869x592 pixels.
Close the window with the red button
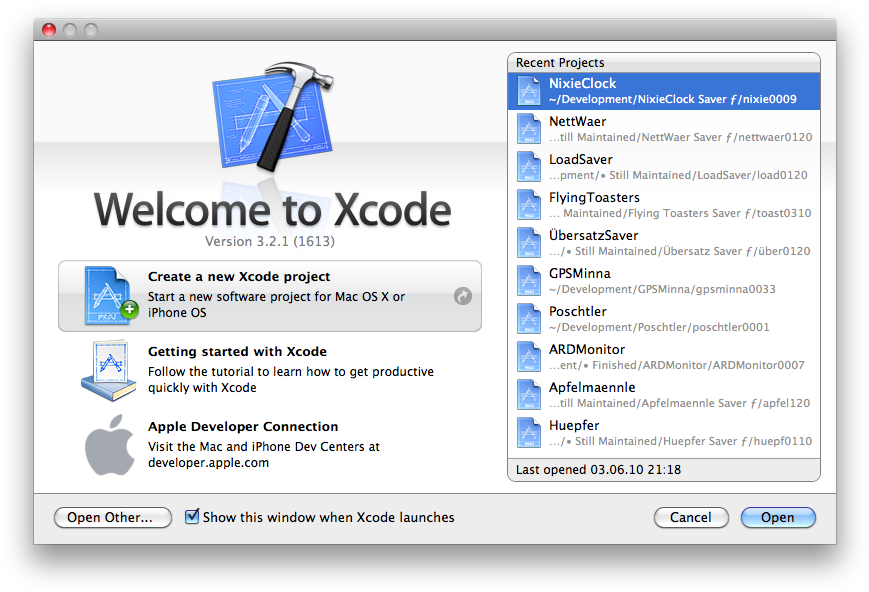[x=49, y=29]
